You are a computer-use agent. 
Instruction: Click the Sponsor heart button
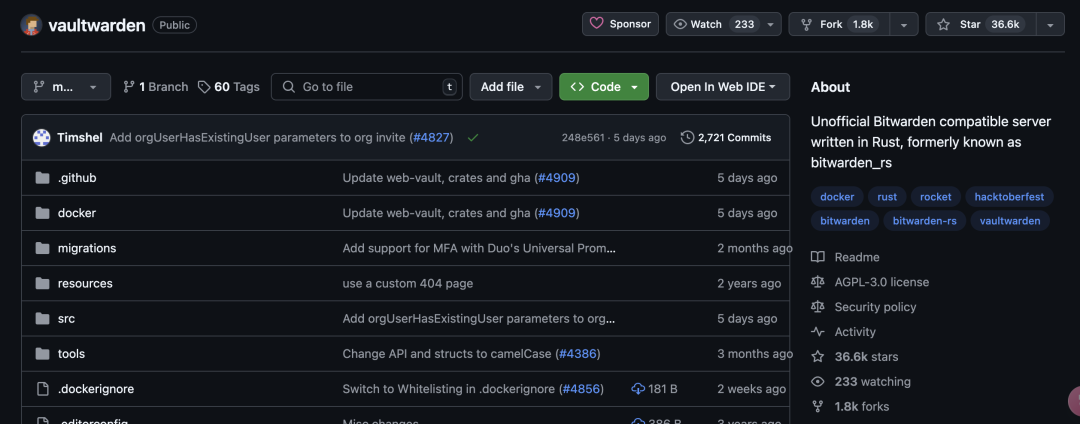coord(621,24)
